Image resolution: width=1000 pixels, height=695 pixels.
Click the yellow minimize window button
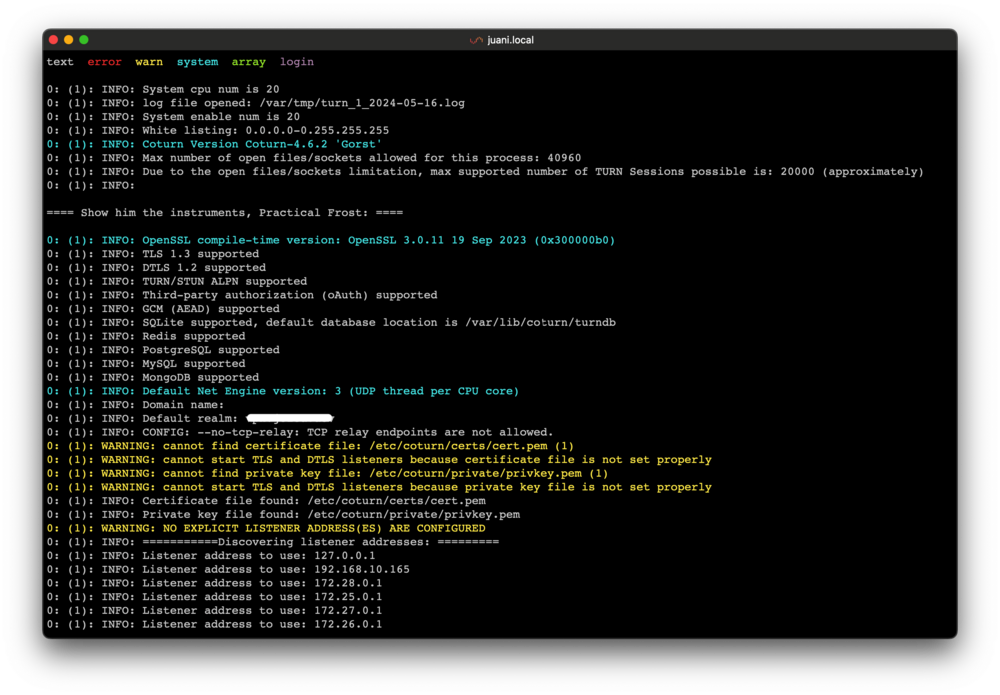coord(69,40)
